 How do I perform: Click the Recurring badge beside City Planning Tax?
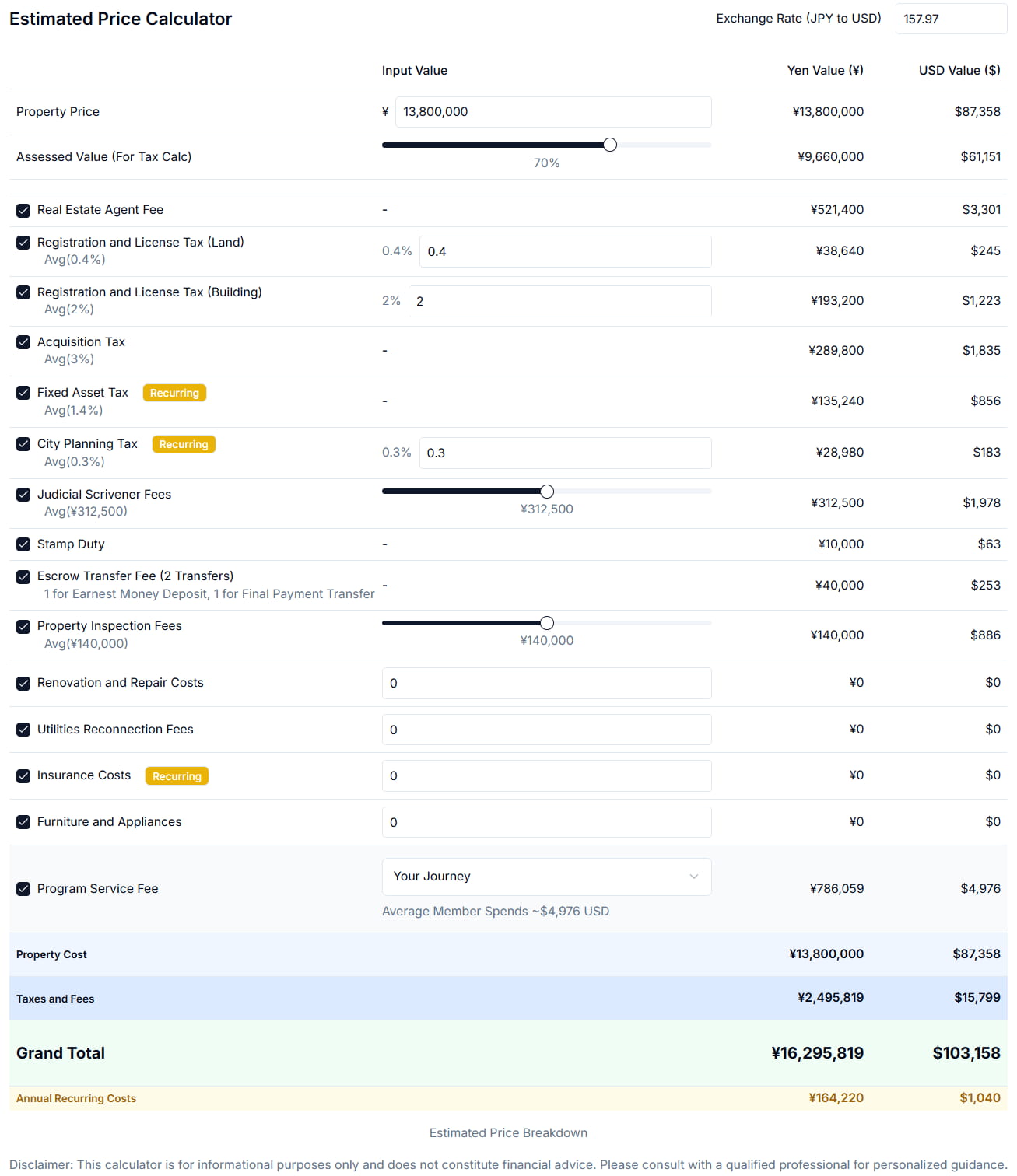pyautogui.click(x=184, y=444)
